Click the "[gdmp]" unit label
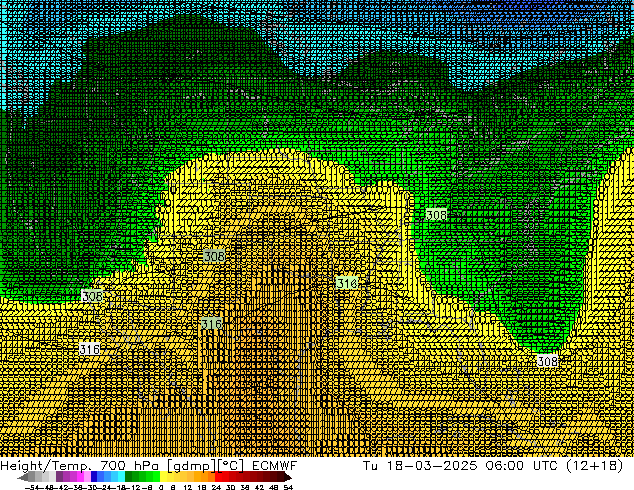 (191, 466)
